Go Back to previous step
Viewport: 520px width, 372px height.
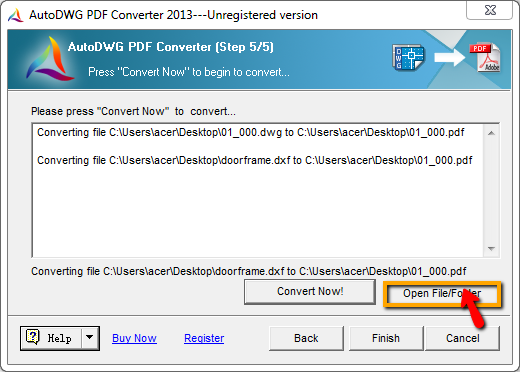[x=306, y=338]
